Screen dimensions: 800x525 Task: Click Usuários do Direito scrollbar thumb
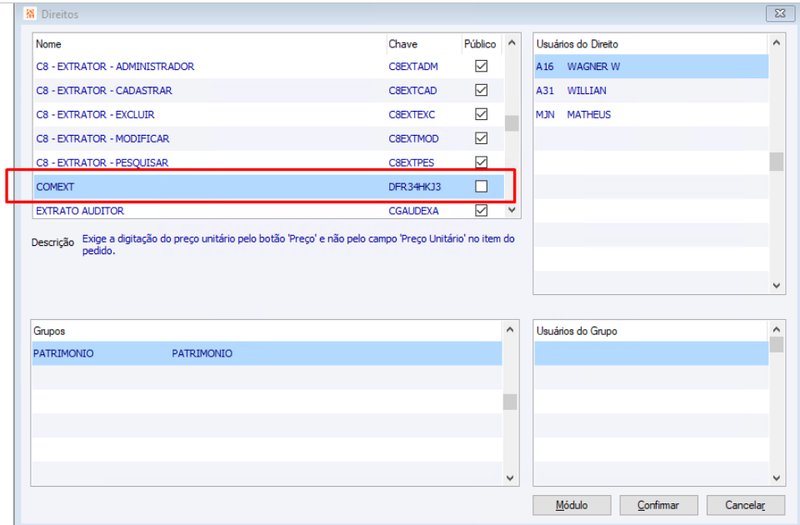pos(777,162)
